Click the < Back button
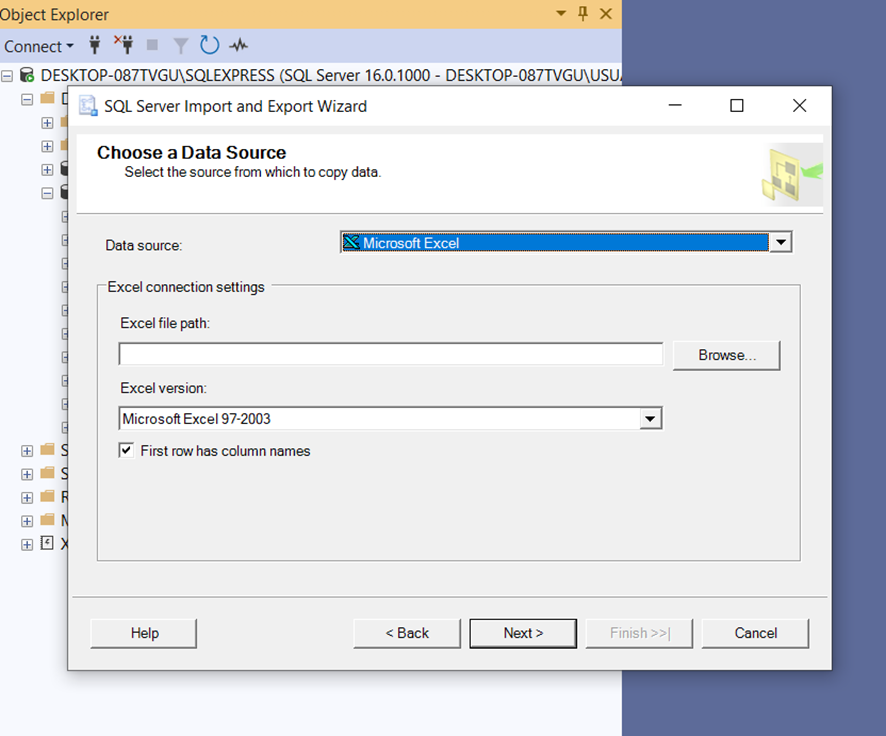886x736 pixels. 407,633
